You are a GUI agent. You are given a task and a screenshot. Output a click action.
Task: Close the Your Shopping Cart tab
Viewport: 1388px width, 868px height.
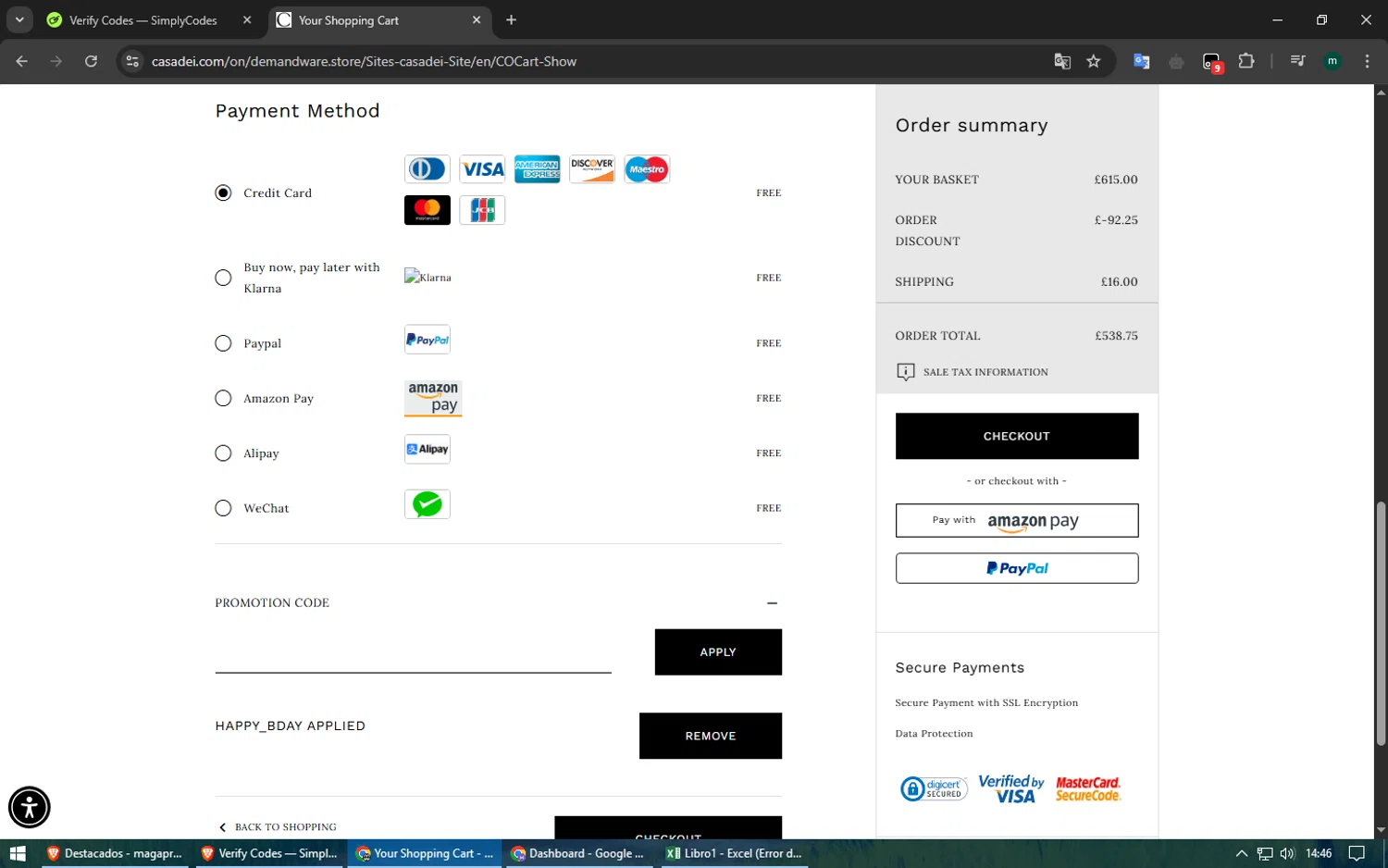477,20
